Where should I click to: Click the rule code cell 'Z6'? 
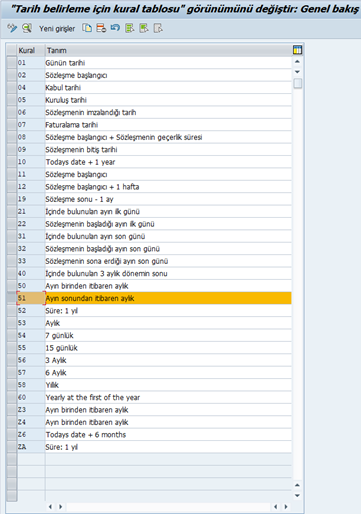coord(31,435)
